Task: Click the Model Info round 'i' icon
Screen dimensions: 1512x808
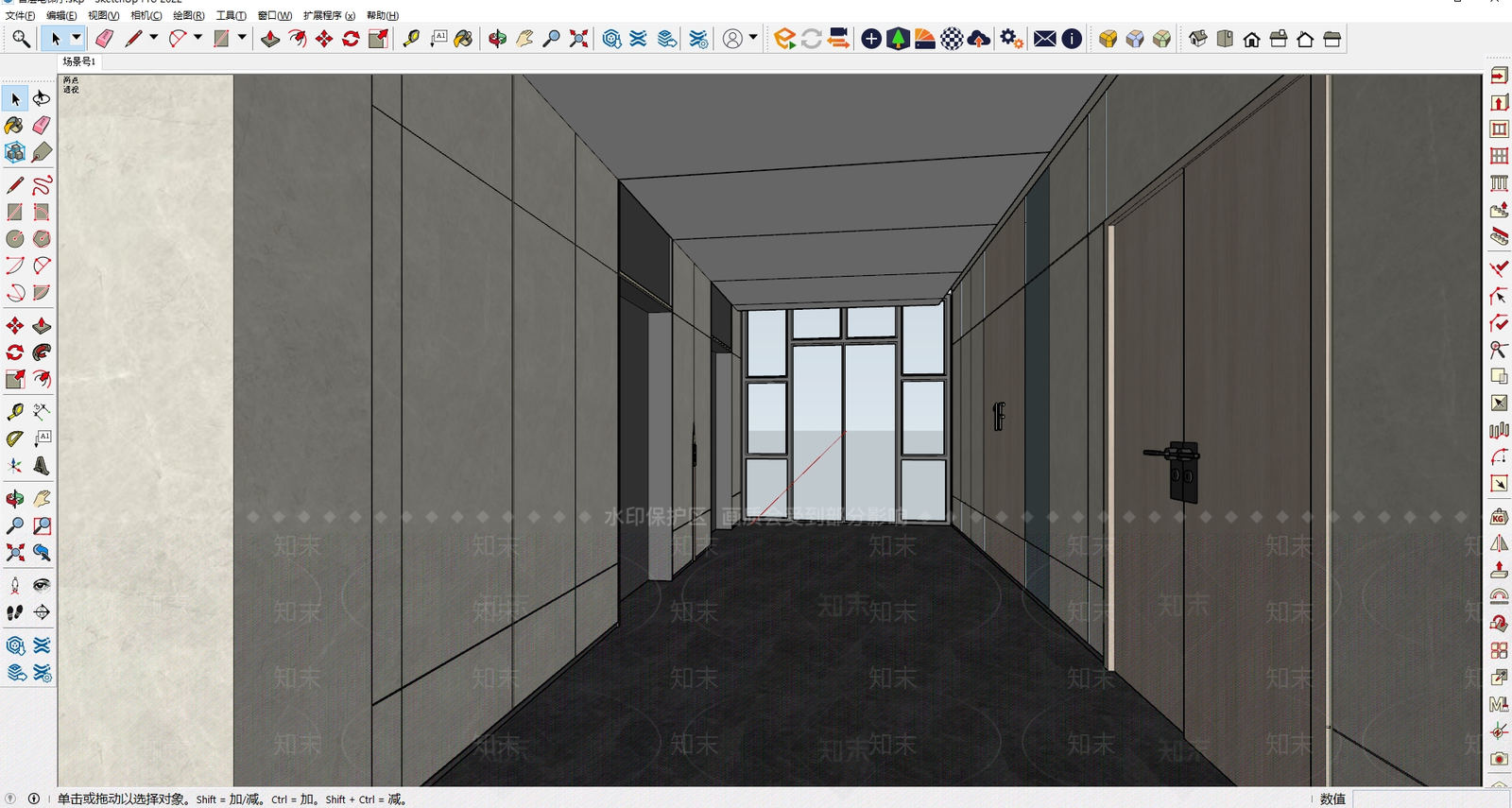Action: [1072, 39]
